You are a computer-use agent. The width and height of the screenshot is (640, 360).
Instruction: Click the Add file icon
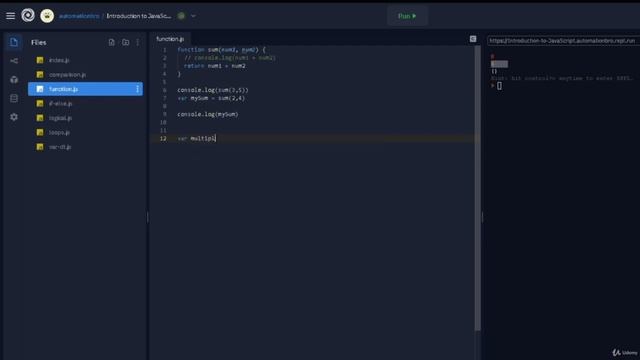point(111,42)
